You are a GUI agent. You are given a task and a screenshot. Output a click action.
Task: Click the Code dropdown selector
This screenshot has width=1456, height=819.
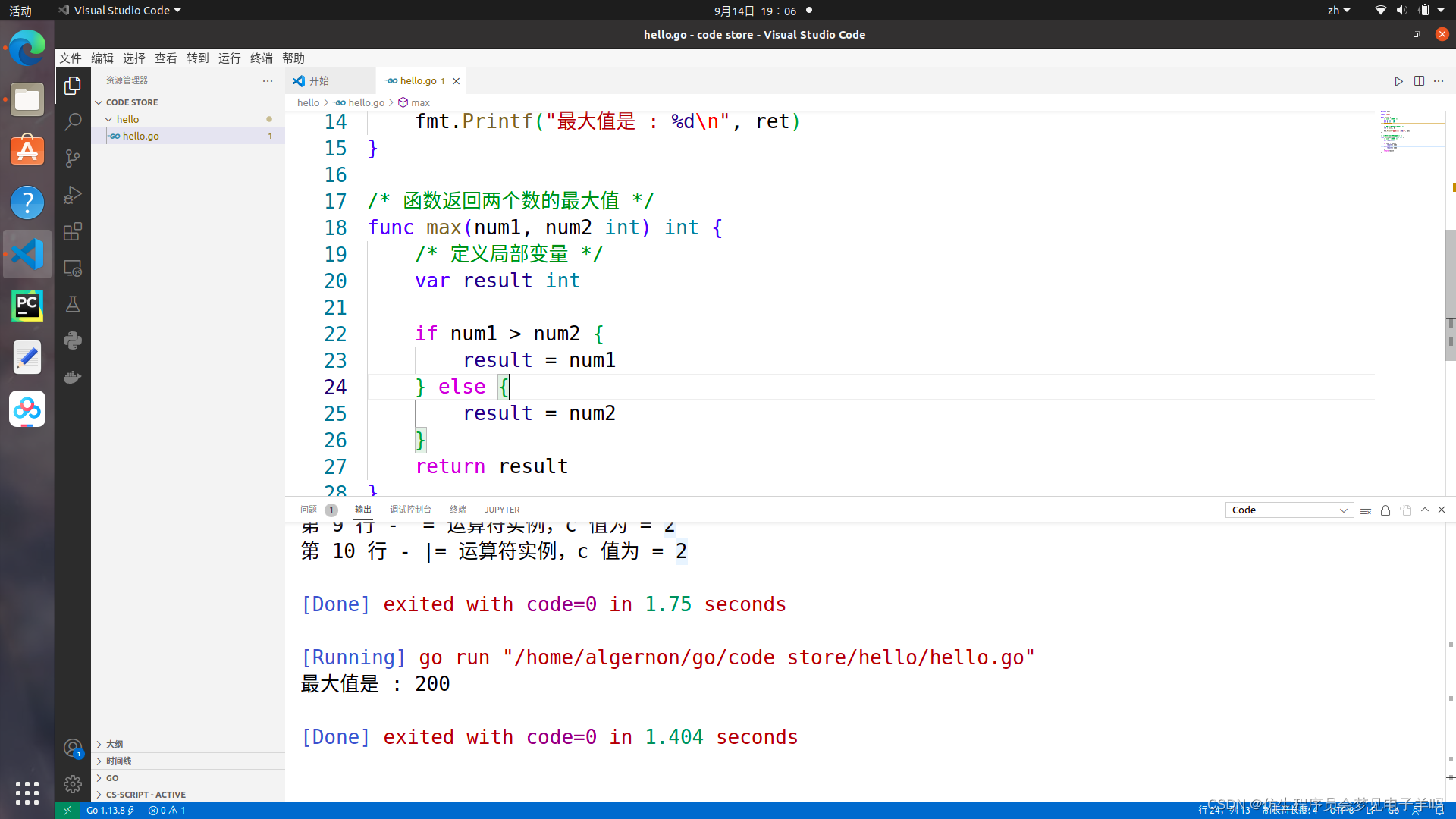[1290, 510]
